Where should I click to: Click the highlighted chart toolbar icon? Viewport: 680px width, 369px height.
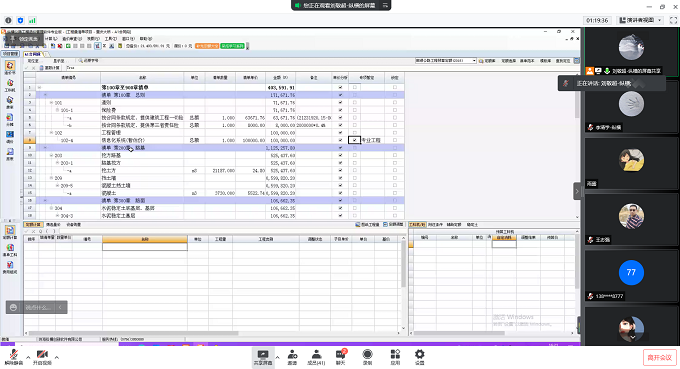click(97, 46)
